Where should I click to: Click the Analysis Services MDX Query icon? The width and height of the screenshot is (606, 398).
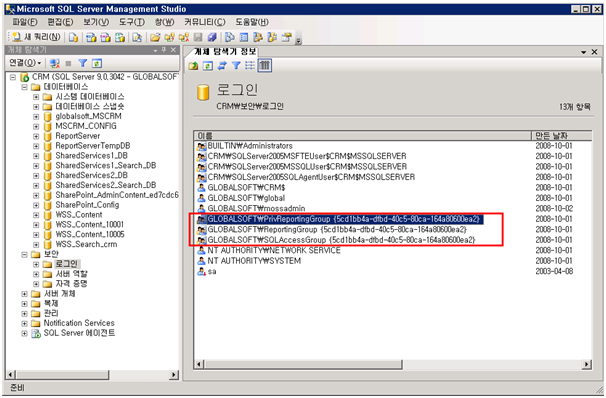point(91,37)
